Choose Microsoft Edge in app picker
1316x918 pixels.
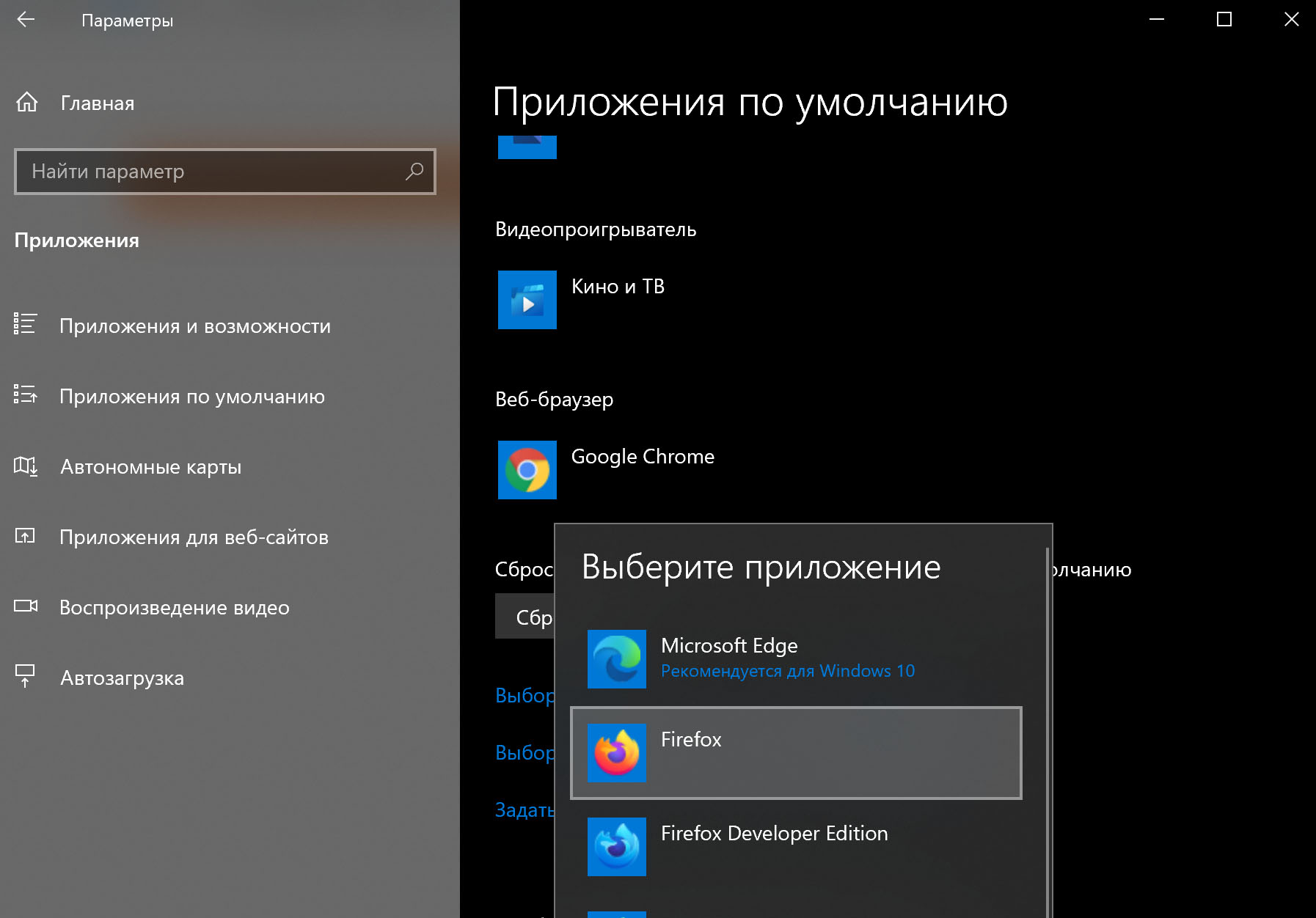coord(796,658)
